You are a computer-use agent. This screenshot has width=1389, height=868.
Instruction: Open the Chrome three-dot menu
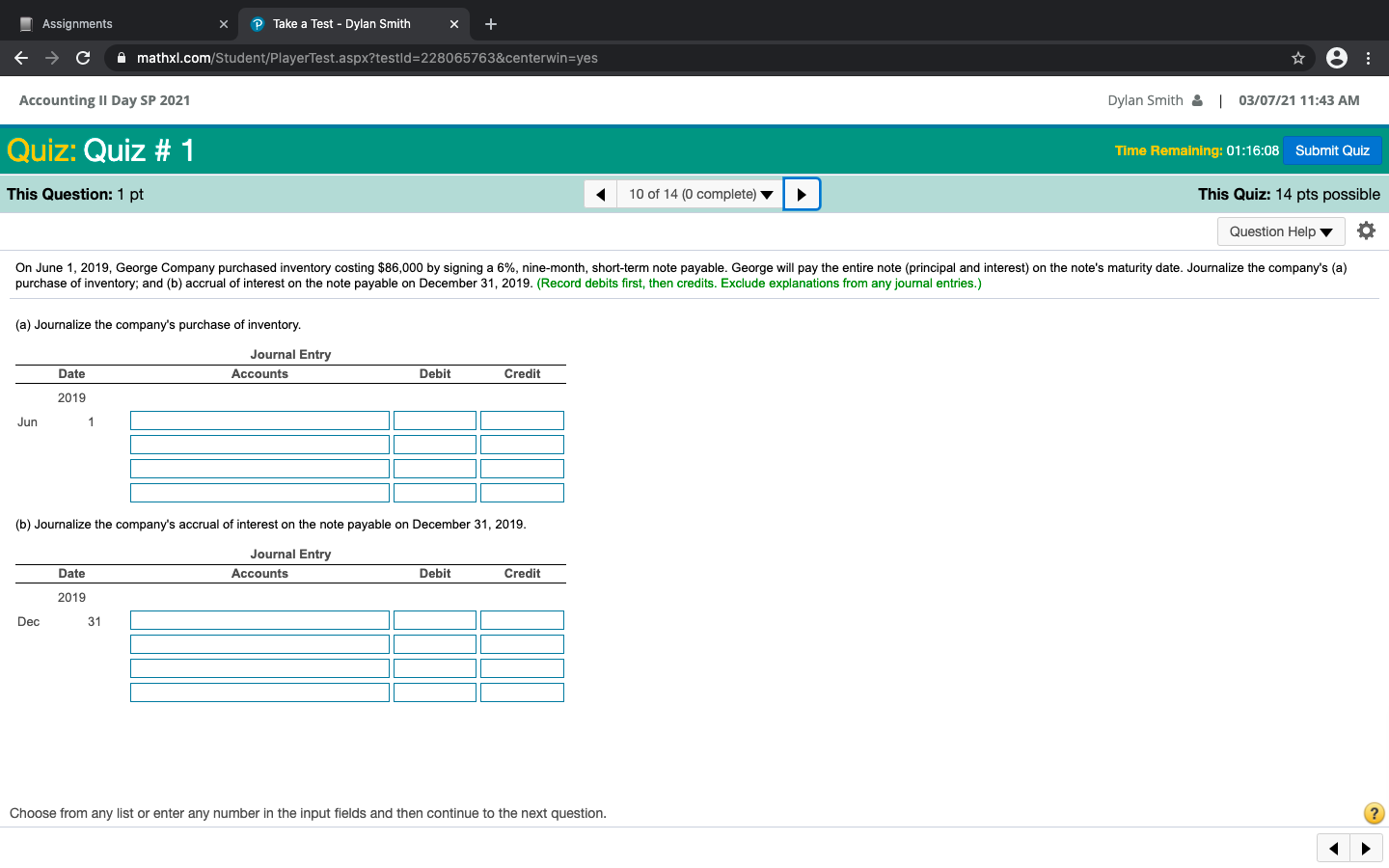tap(1368, 58)
